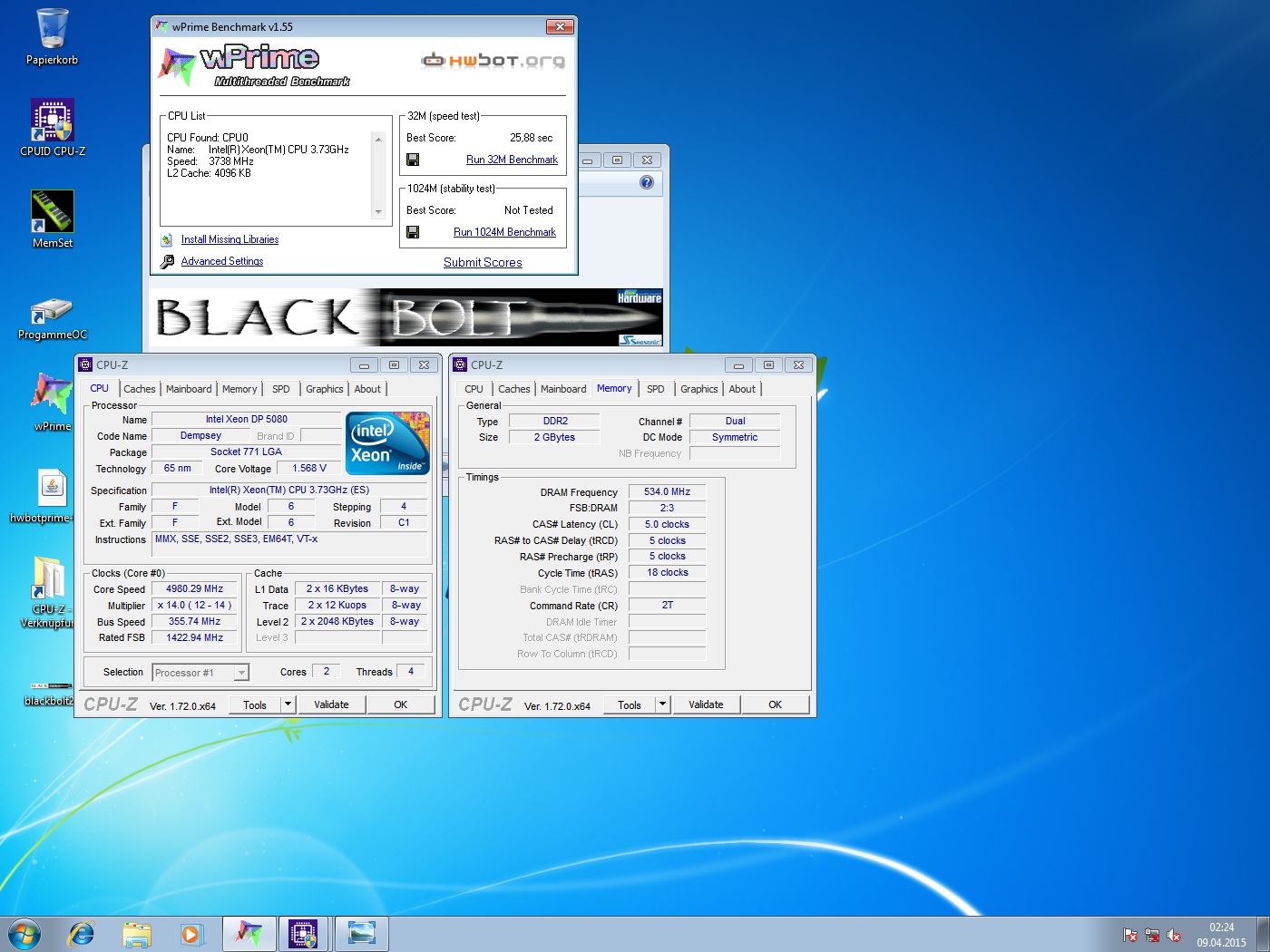Select the DRAM Frequency value 534.0 MHz
Image resolution: width=1270 pixels, height=952 pixels.
[x=667, y=492]
